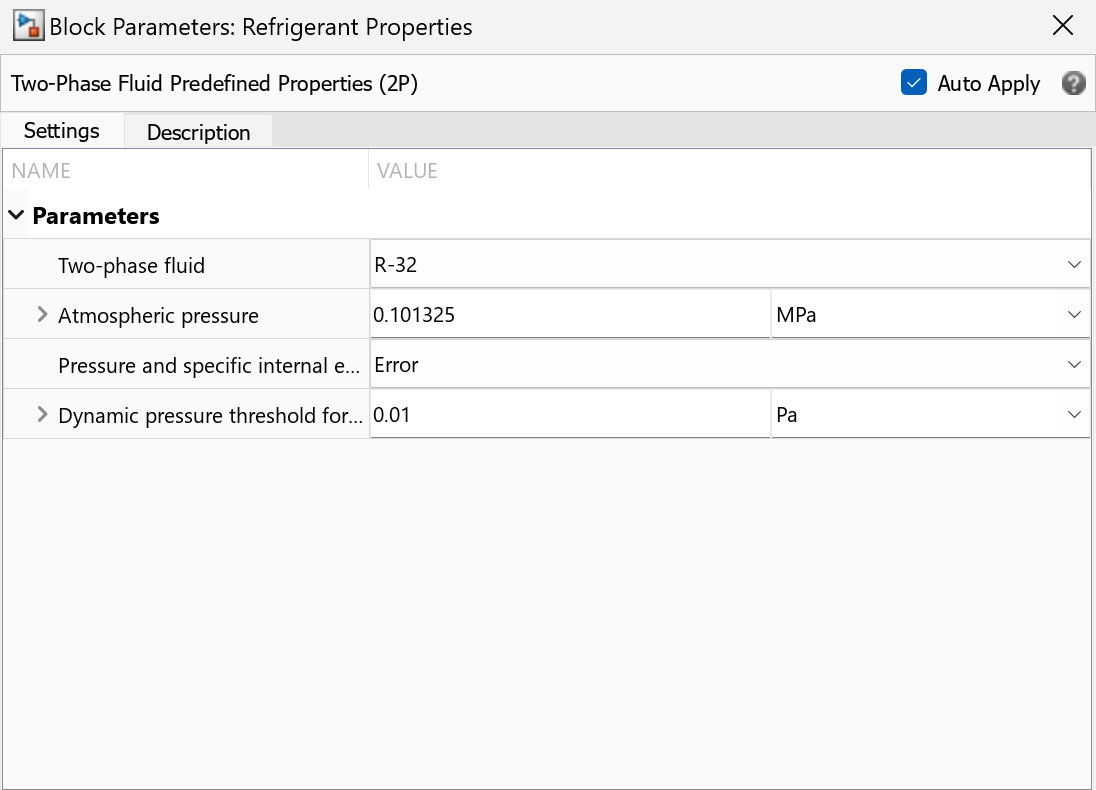Image resolution: width=1096 pixels, height=790 pixels.
Task: Expand the Atmospheric pressure row arrow
Action: (x=42, y=315)
